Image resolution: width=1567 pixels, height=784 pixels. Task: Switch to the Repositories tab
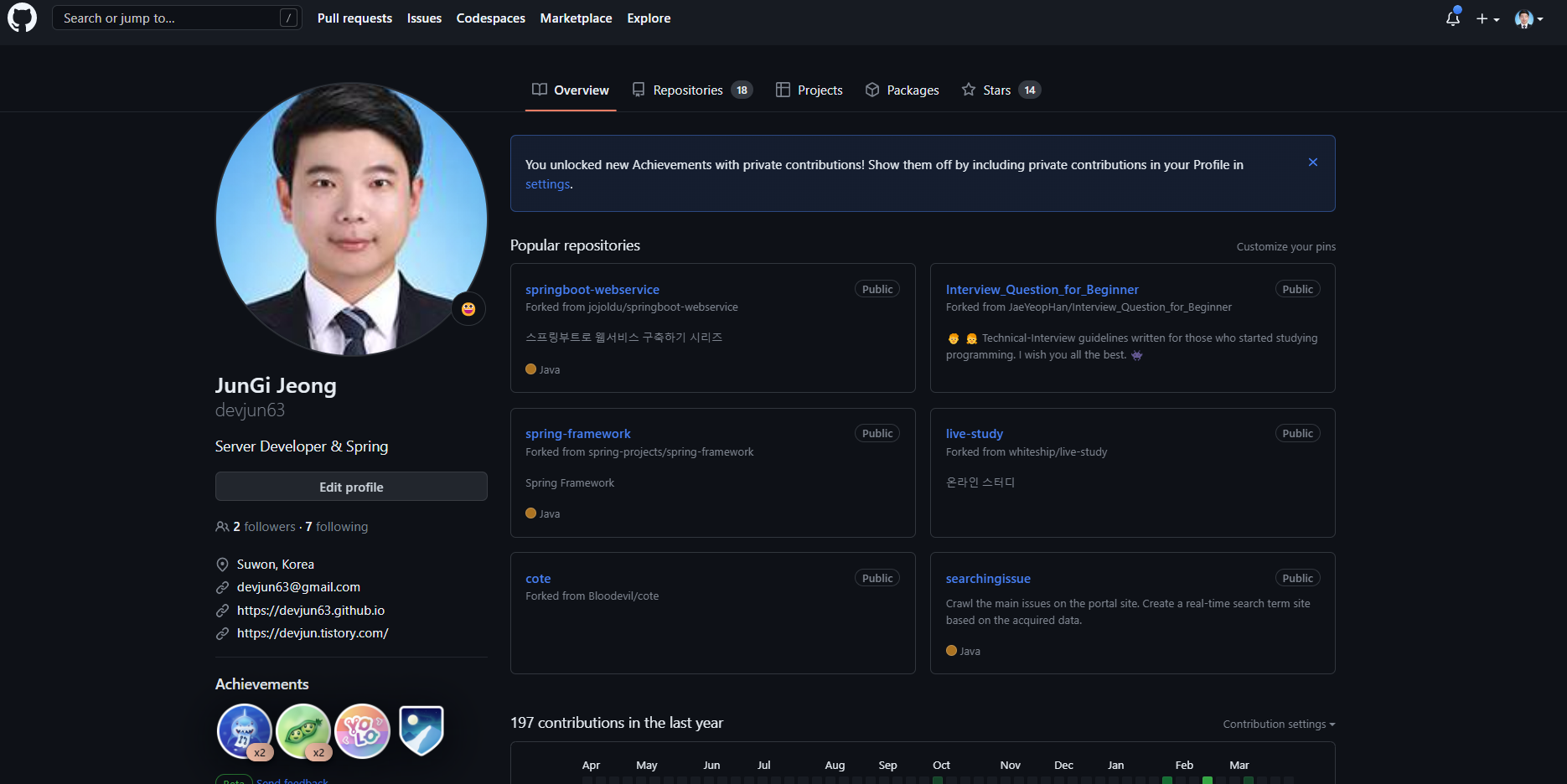692,90
